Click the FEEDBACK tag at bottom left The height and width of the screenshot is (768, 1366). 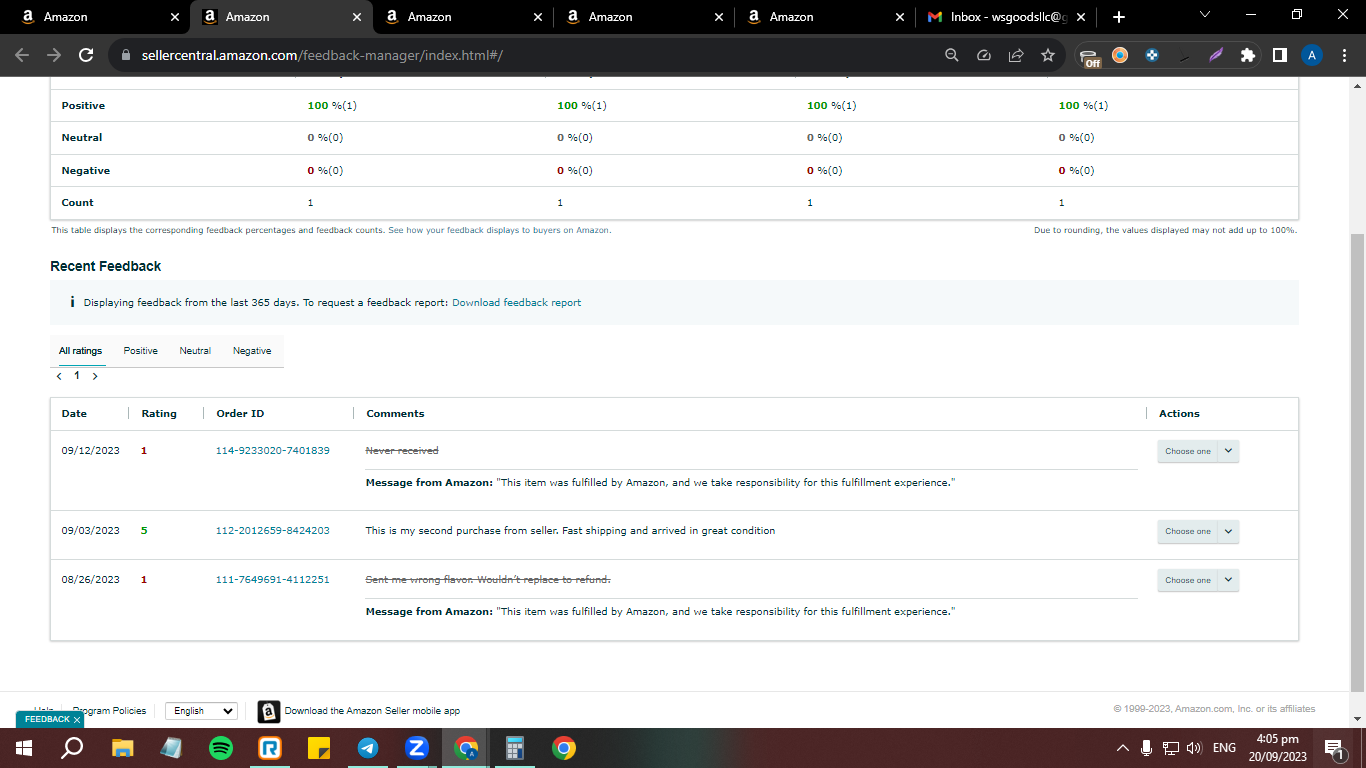[x=47, y=719]
